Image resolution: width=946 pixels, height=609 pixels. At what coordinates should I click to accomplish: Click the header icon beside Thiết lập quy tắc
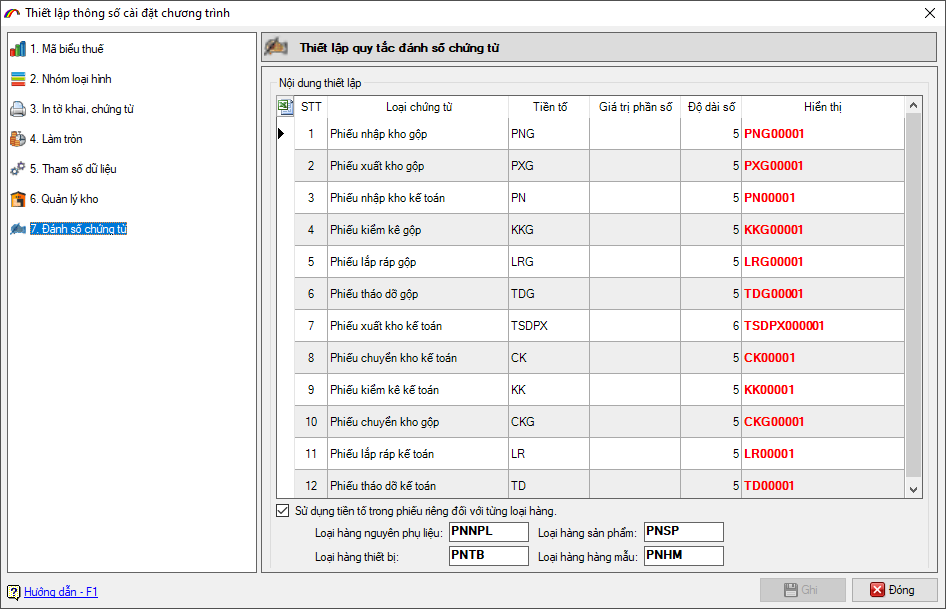pyautogui.click(x=276, y=46)
